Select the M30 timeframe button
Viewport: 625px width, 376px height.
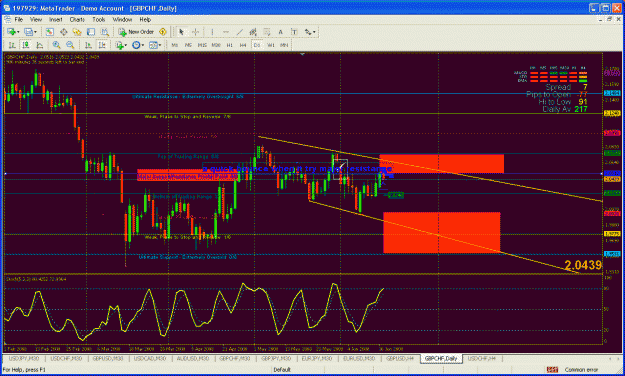click(216, 45)
